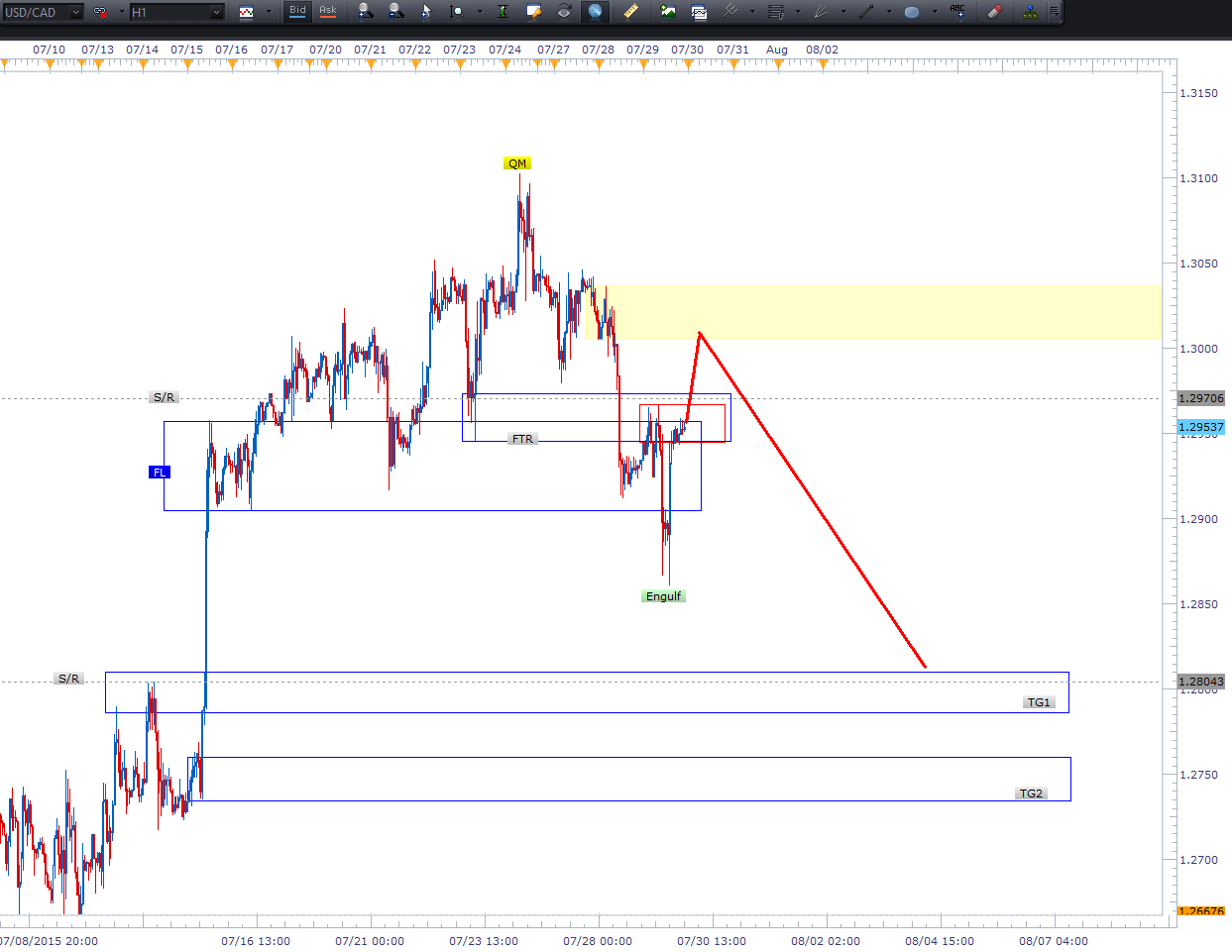Toggle the eye visibility icon
The height and width of the screenshot is (952, 1232).
pos(564,12)
